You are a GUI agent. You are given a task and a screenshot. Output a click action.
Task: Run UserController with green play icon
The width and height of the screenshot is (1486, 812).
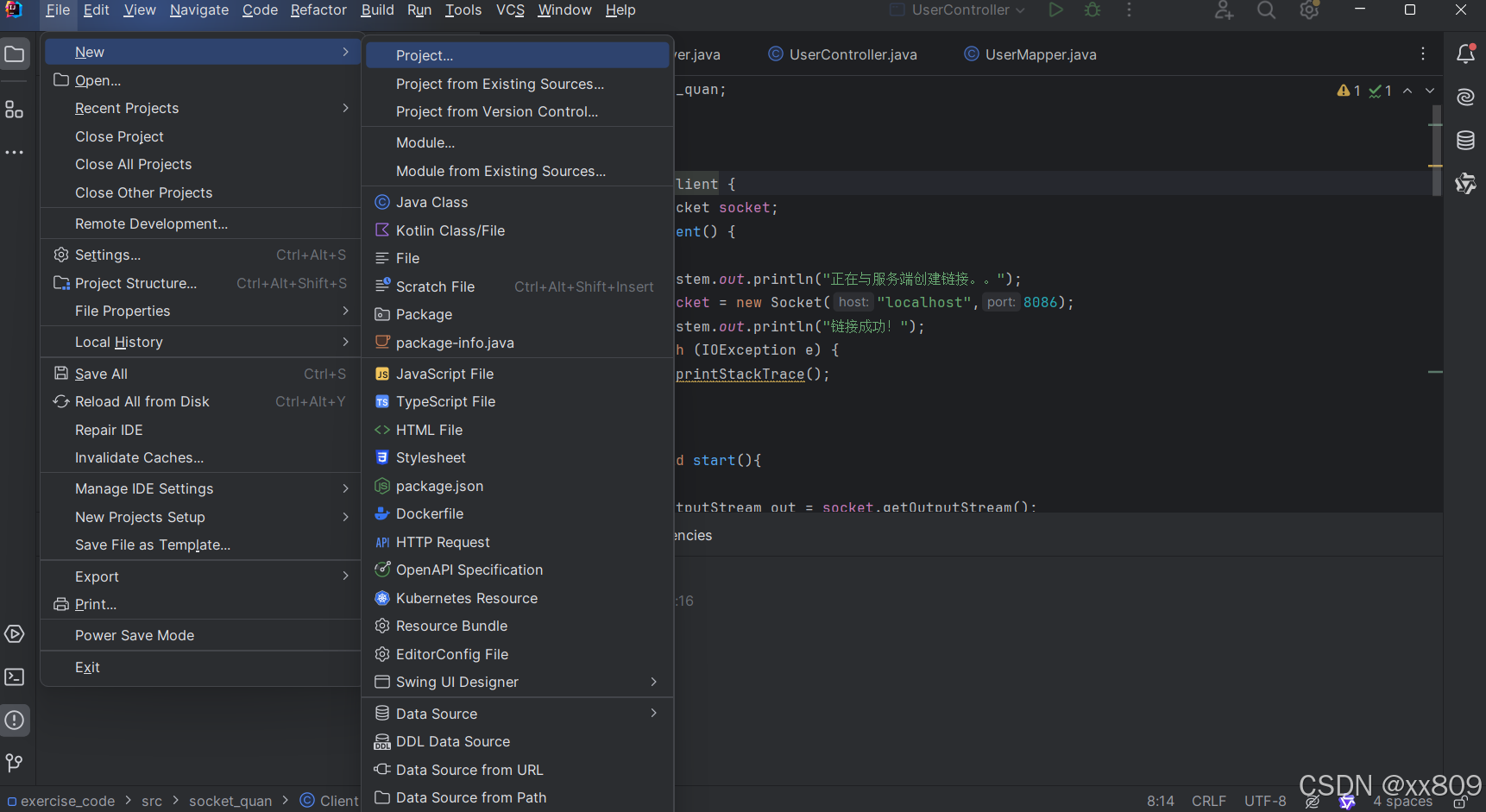1055,10
